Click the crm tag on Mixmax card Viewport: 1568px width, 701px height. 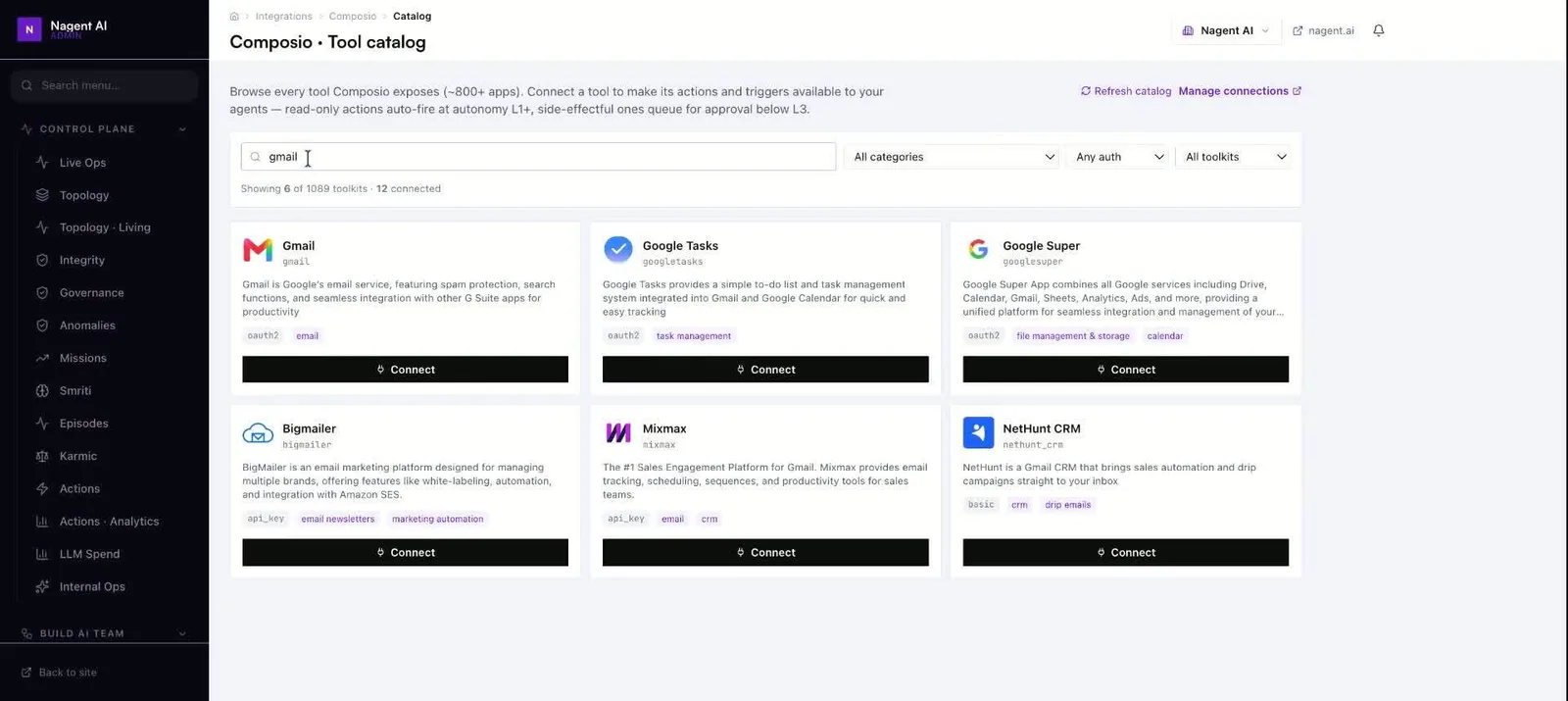point(710,520)
